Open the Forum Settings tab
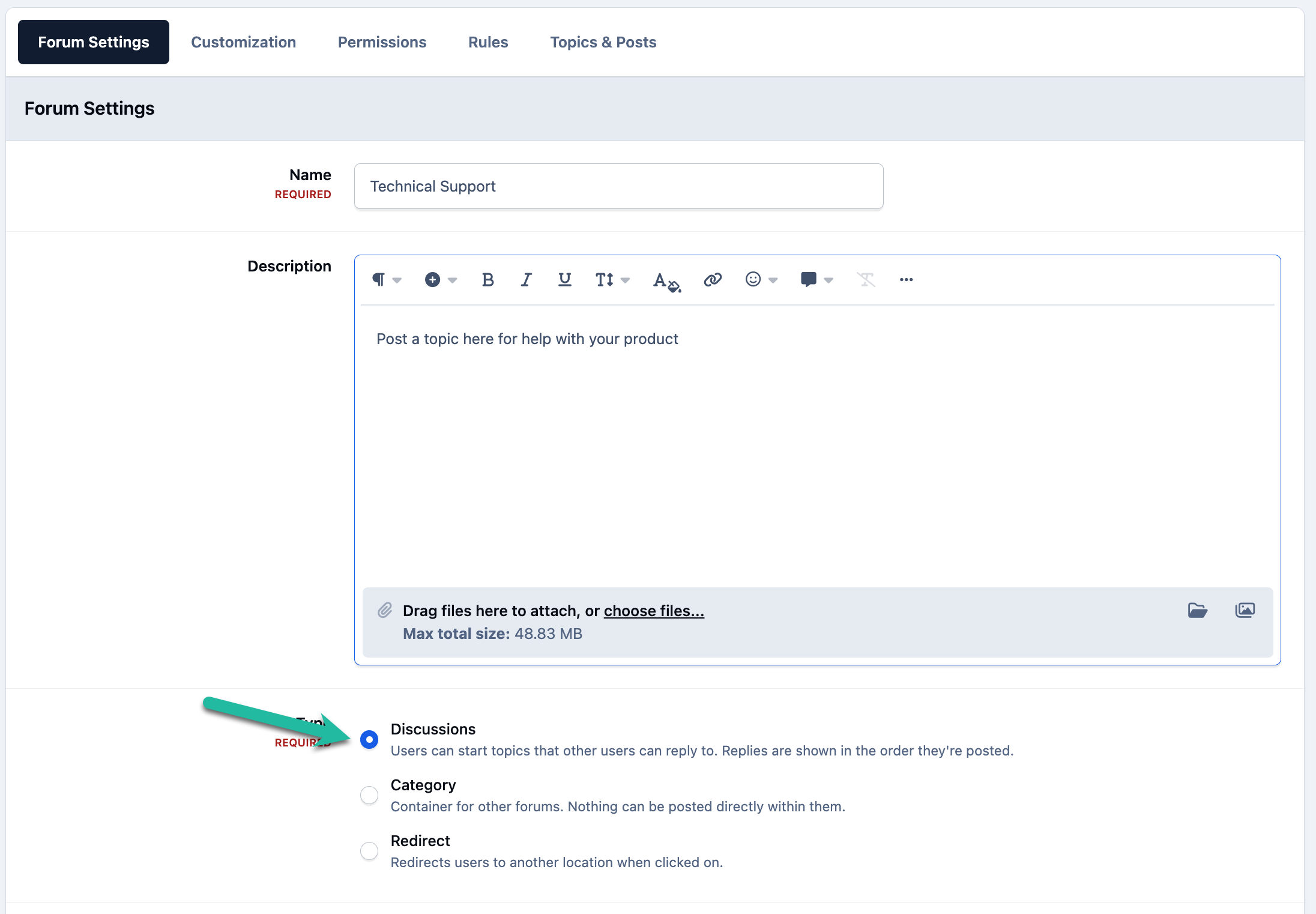 click(x=94, y=42)
